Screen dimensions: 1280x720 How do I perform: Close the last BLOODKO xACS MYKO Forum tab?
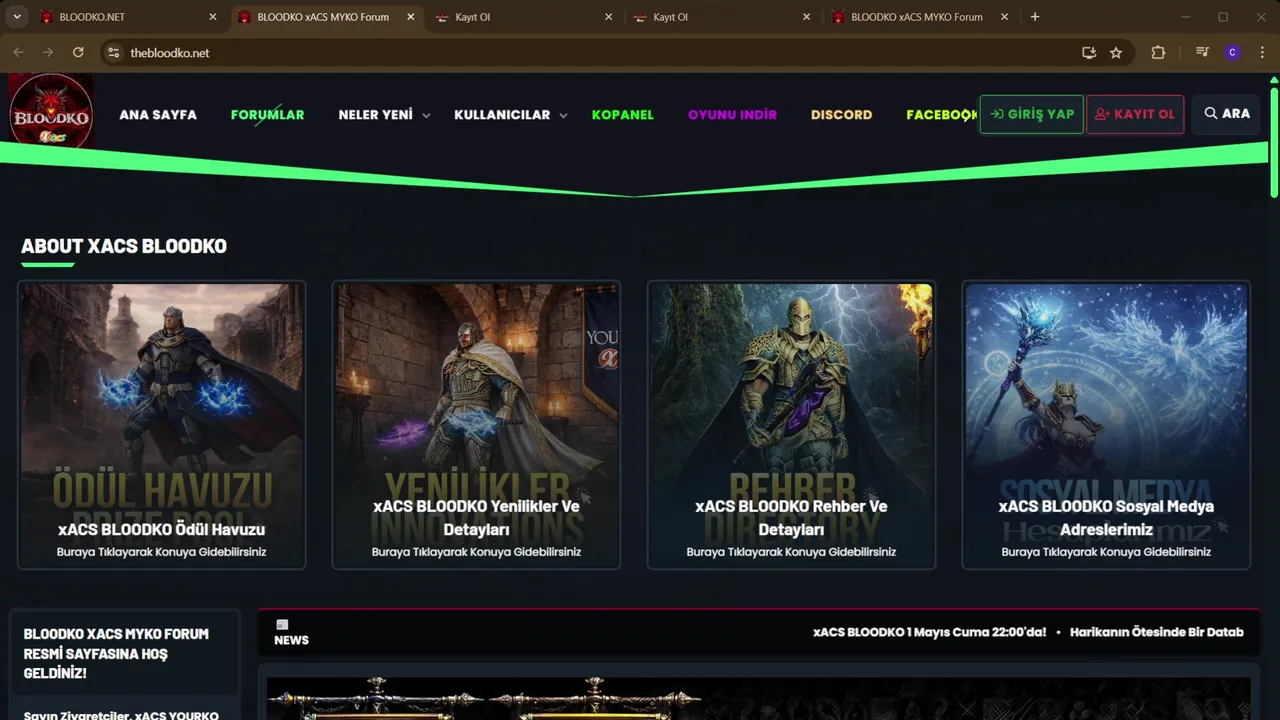click(1003, 17)
